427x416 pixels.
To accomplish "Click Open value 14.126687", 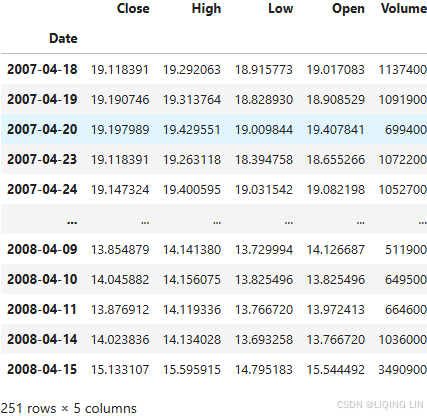I will coord(336,250).
